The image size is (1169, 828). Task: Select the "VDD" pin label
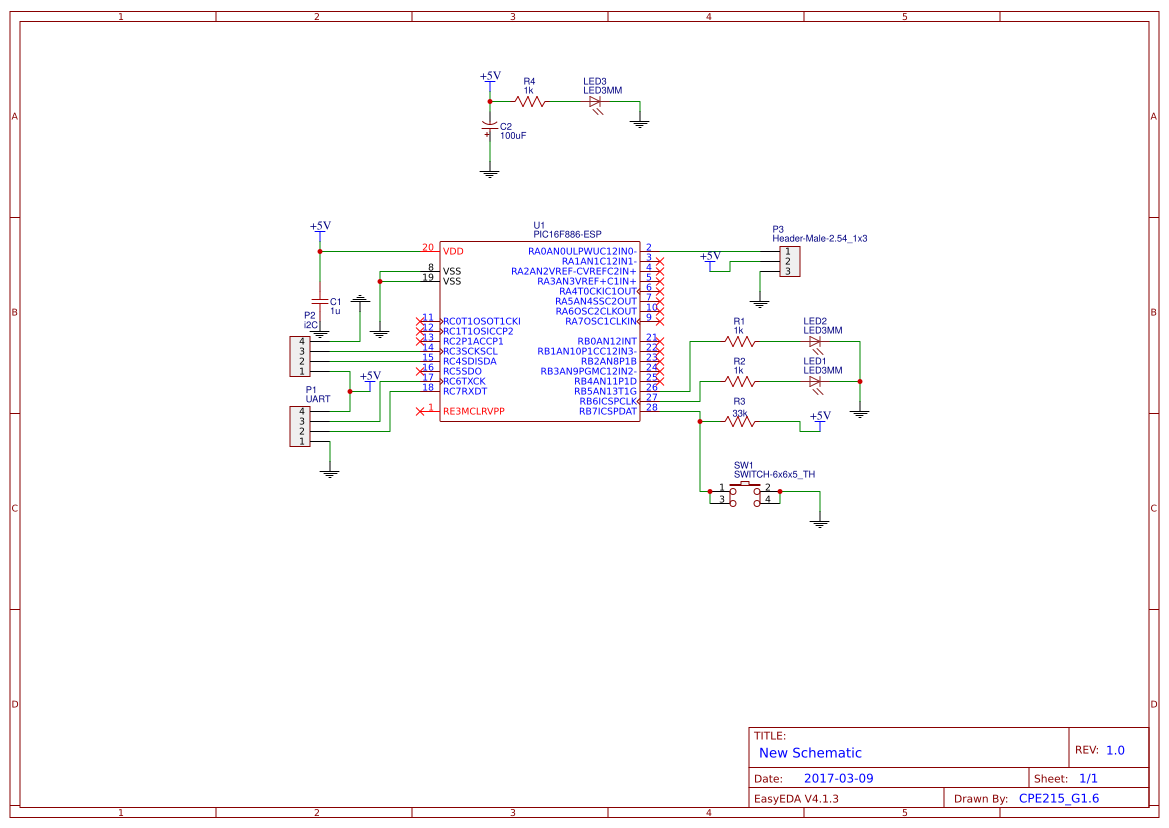click(453, 251)
